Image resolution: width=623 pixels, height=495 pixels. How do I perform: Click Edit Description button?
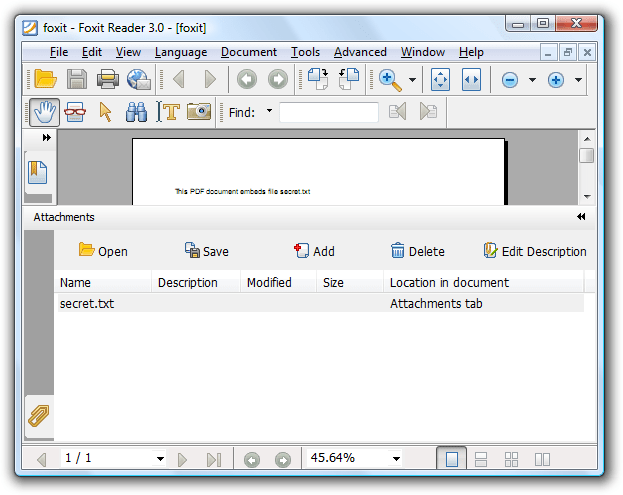click(x=534, y=251)
